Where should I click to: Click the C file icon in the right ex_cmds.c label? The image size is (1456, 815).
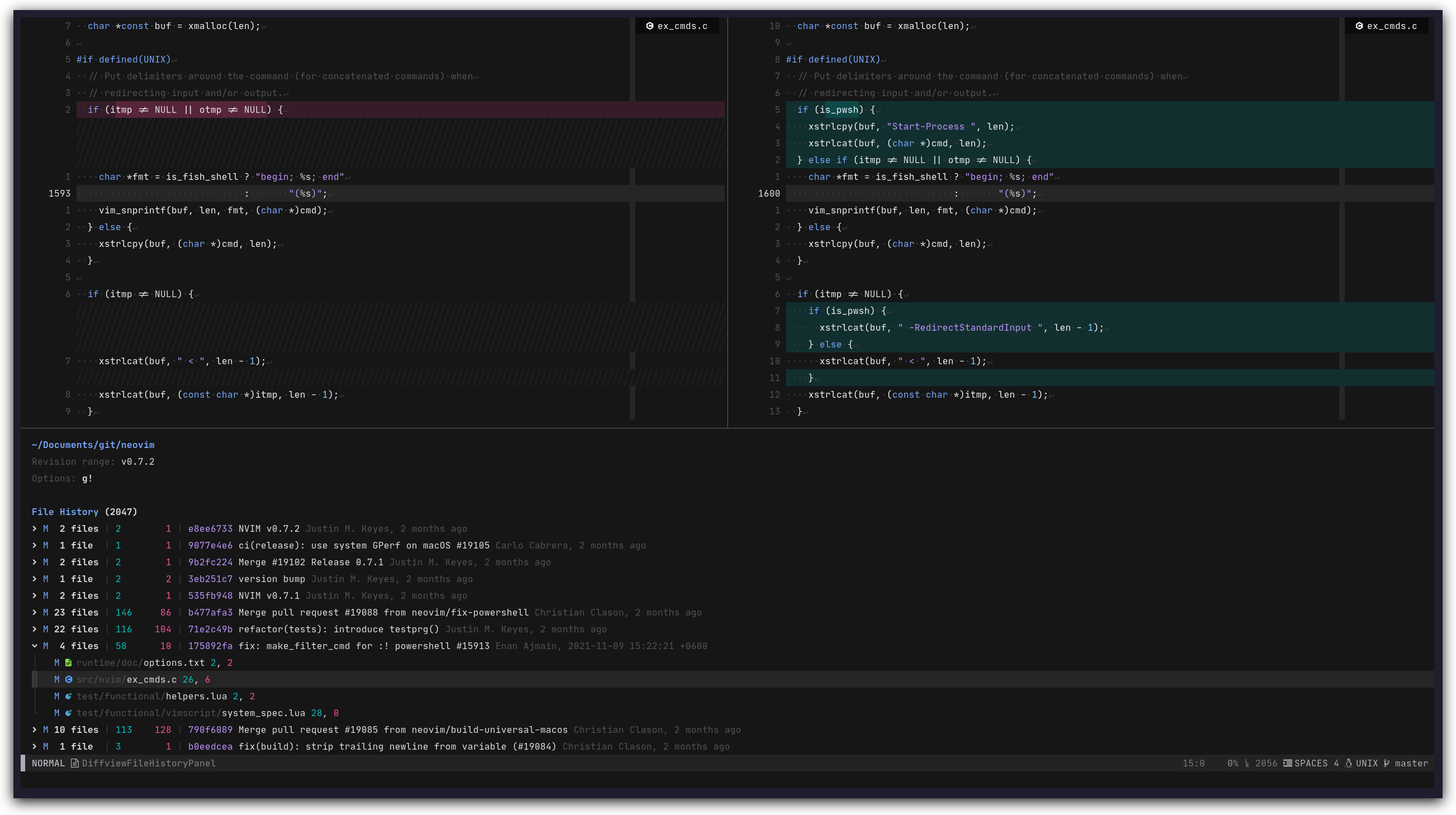coord(1359,26)
